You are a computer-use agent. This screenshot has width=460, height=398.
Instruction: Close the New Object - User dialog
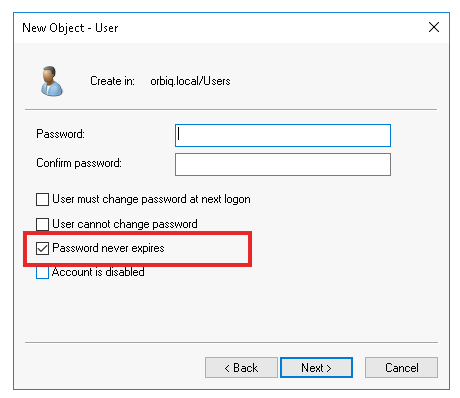(434, 27)
